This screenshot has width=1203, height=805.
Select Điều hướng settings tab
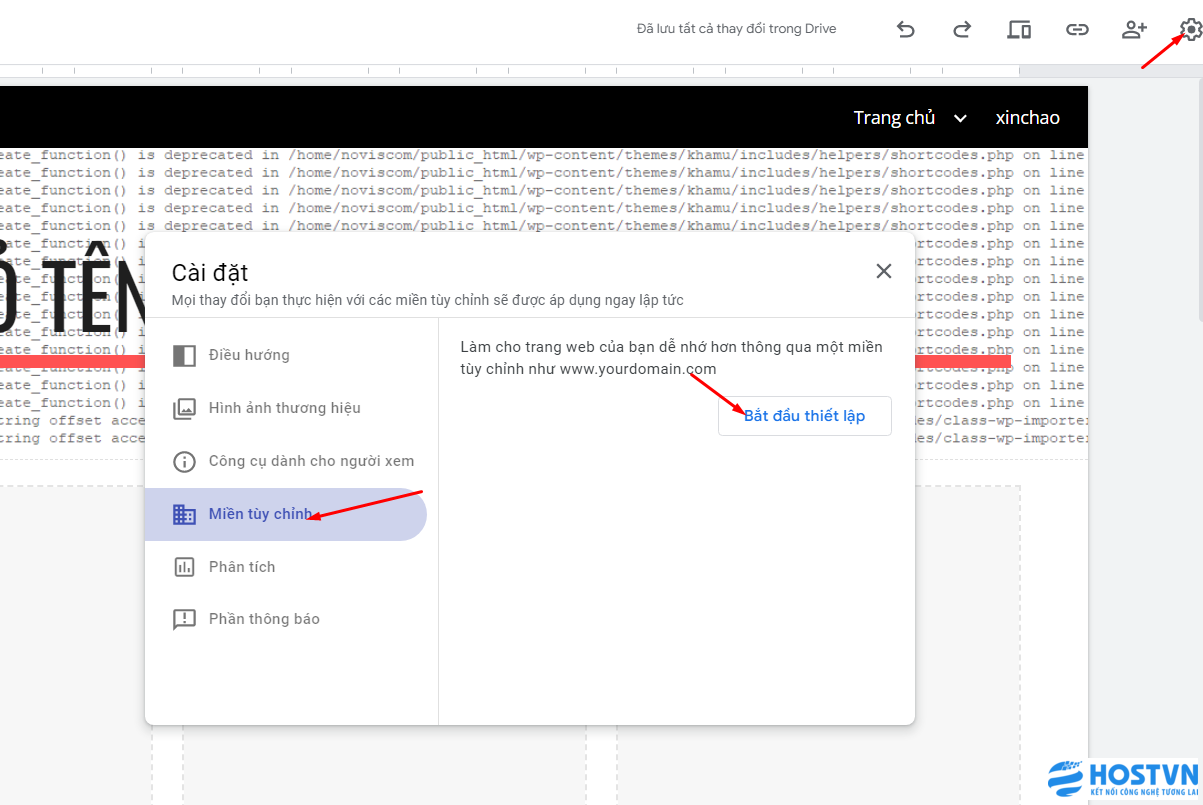[286, 355]
